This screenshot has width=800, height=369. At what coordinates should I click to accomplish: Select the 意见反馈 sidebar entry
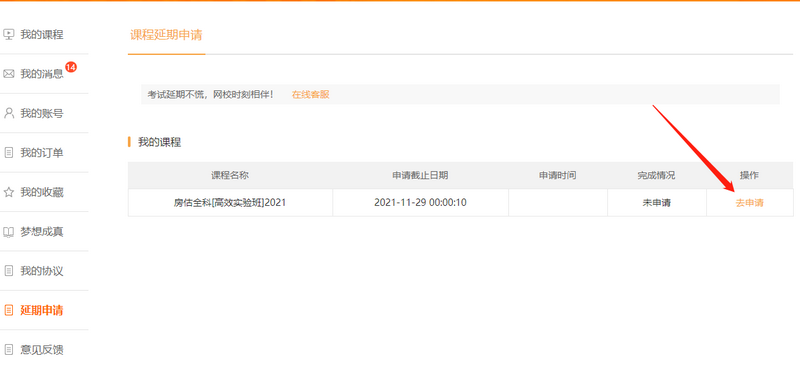[42, 350]
